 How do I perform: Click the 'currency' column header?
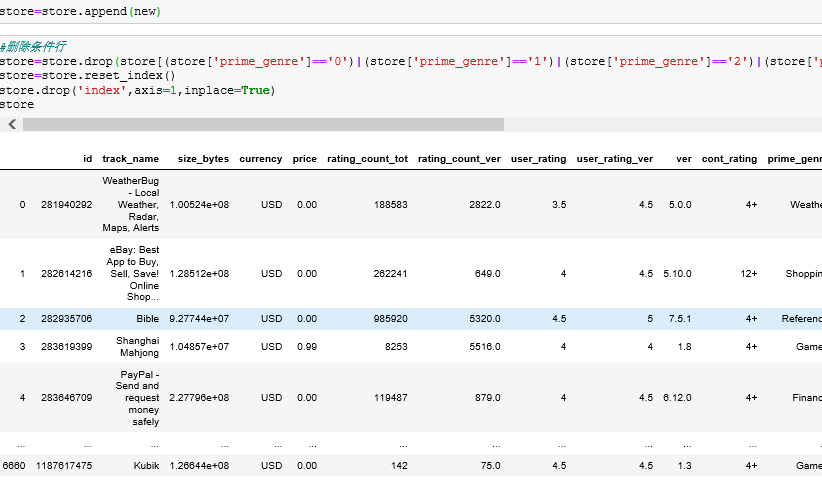coord(261,159)
